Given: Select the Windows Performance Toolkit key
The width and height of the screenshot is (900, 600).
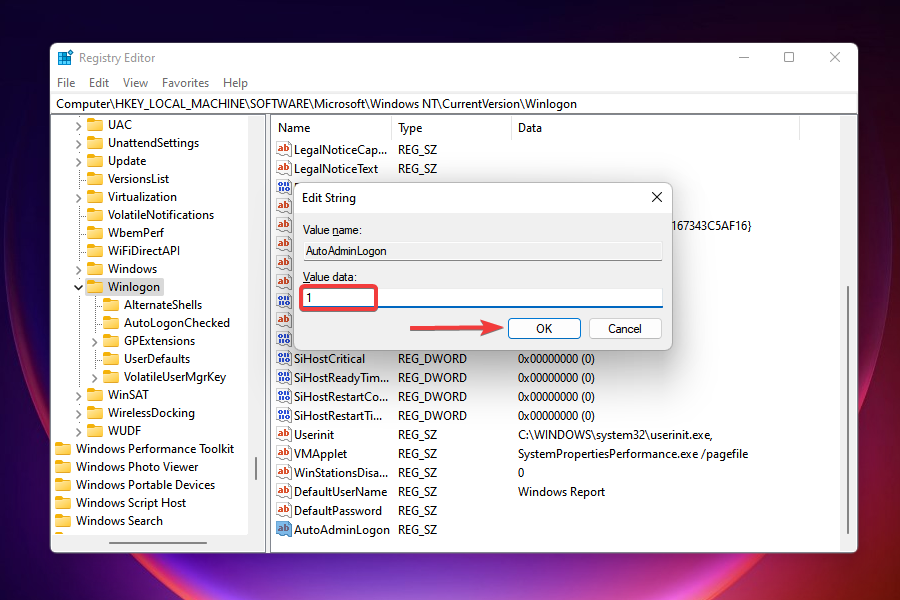Looking at the screenshot, I should [x=155, y=448].
